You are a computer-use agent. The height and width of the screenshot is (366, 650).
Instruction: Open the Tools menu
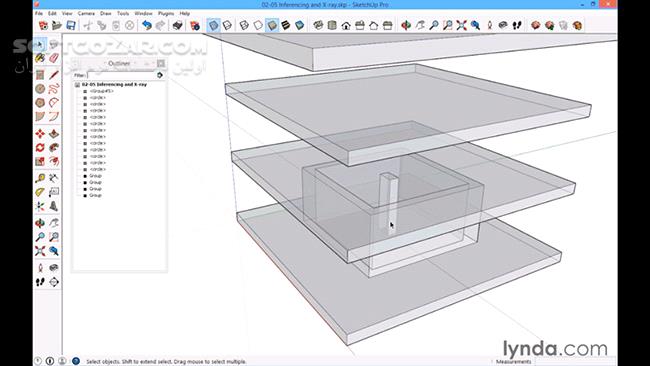(x=123, y=13)
